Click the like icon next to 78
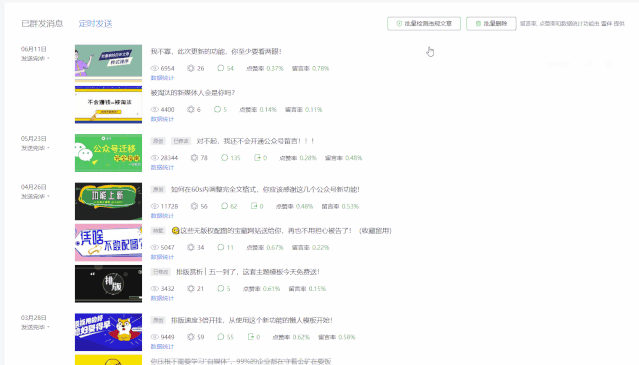This screenshot has width=639, height=365. (194, 158)
